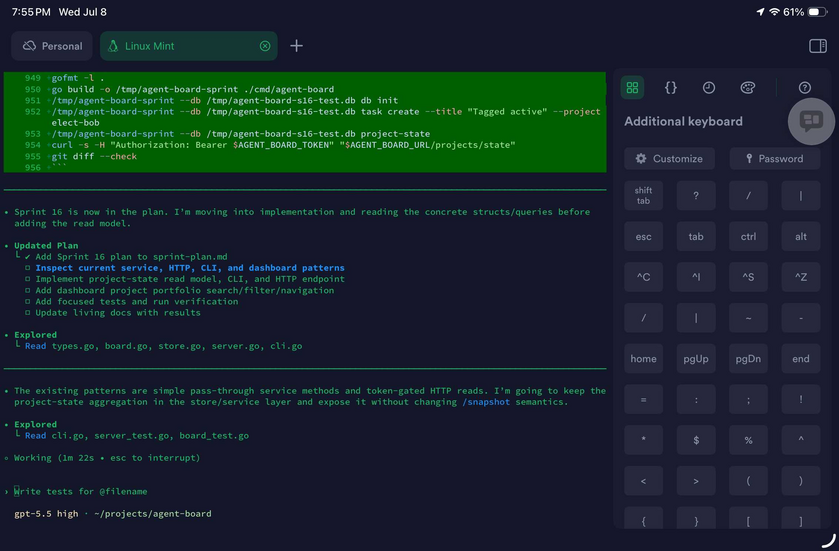The height and width of the screenshot is (551, 839).
Task: Tap the floating chat bubble button
Action: (811, 121)
